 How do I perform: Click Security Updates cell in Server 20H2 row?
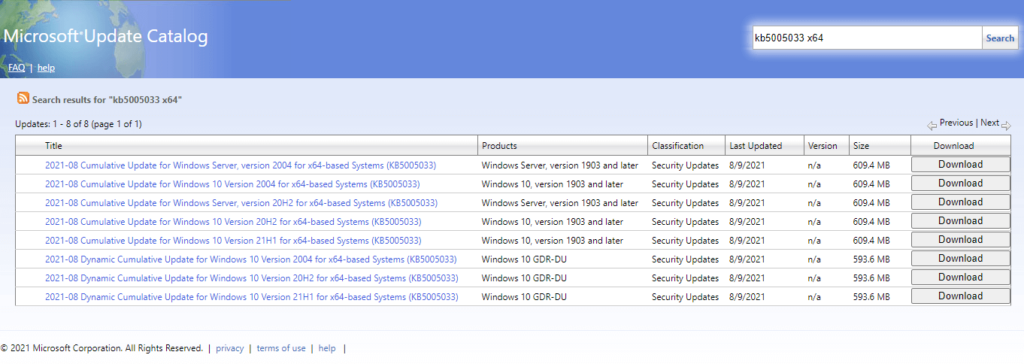[685, 203]
